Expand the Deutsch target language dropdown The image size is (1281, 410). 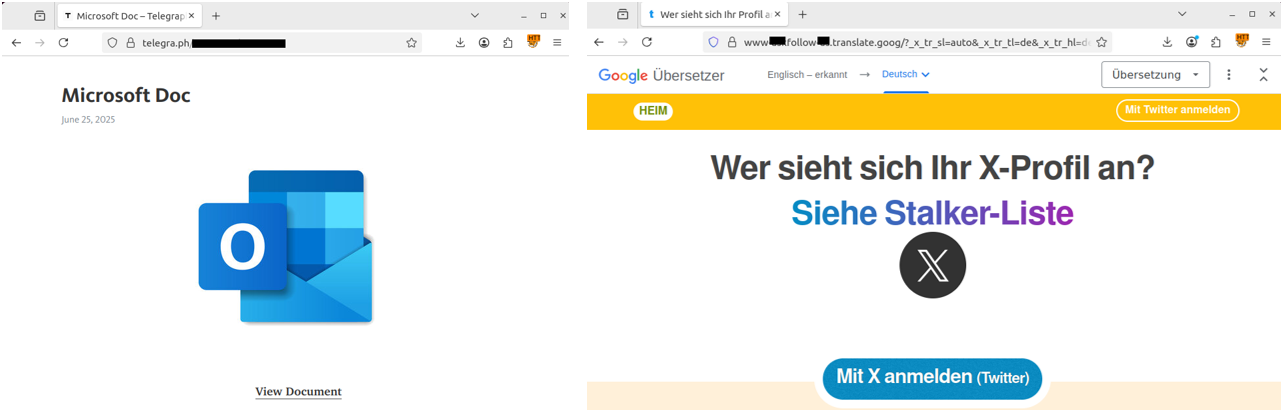click(906, 75)
